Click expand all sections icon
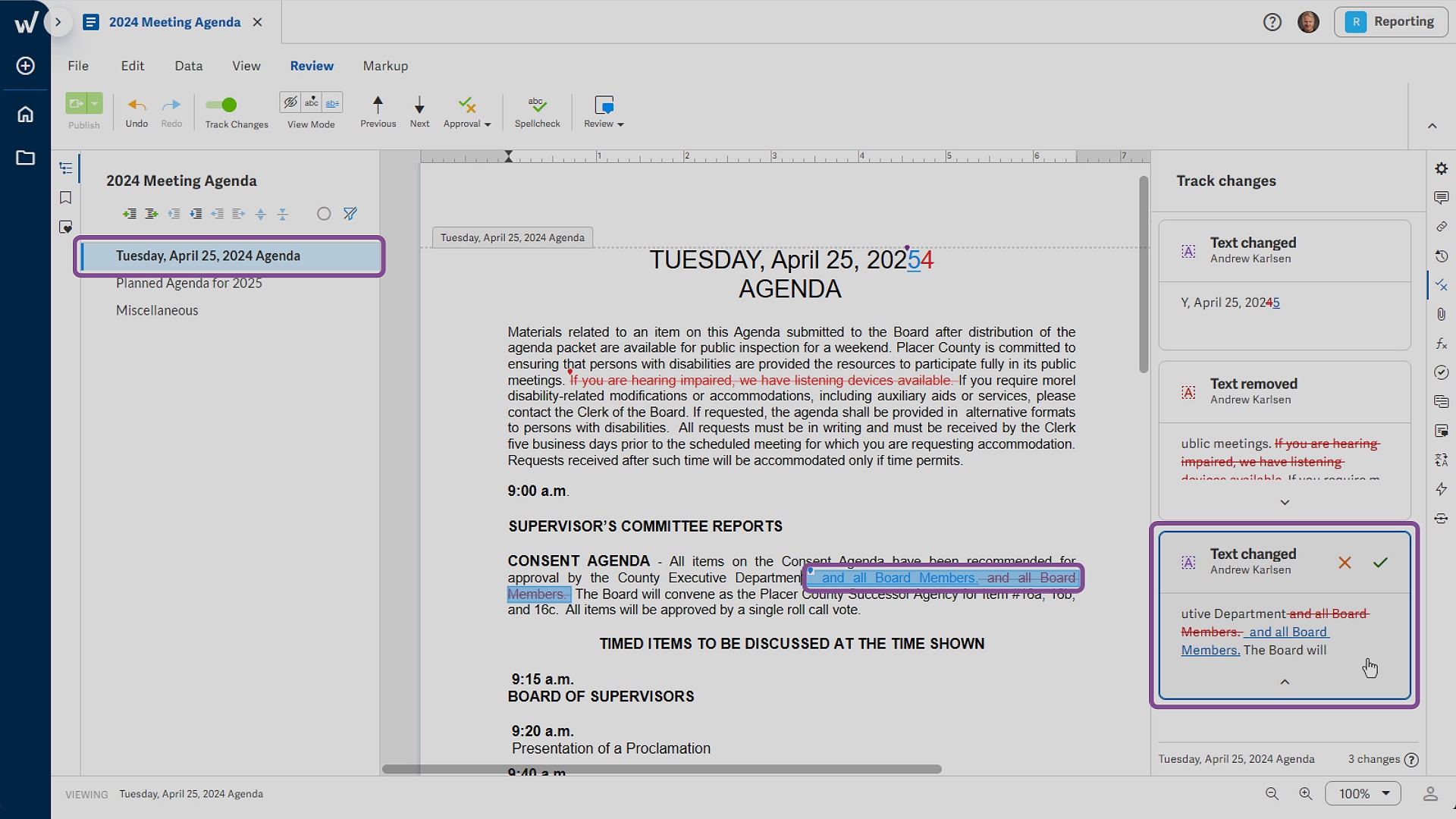The height and width of the screenshot is (819, 1456). [261, 214]
